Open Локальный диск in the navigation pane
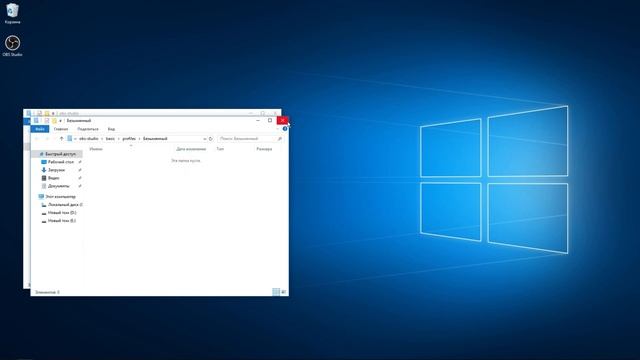The width and height of the screenshot is (640, 360). tap(64, 204)
